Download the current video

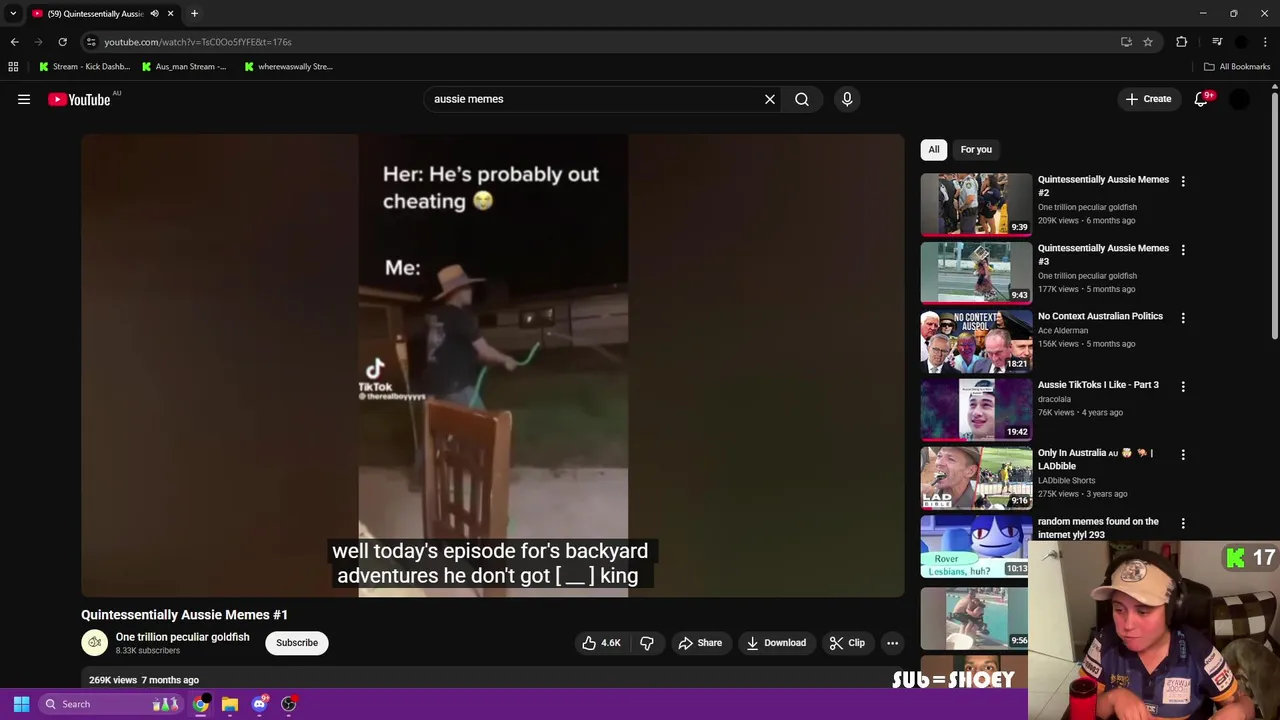pos(776,643)
